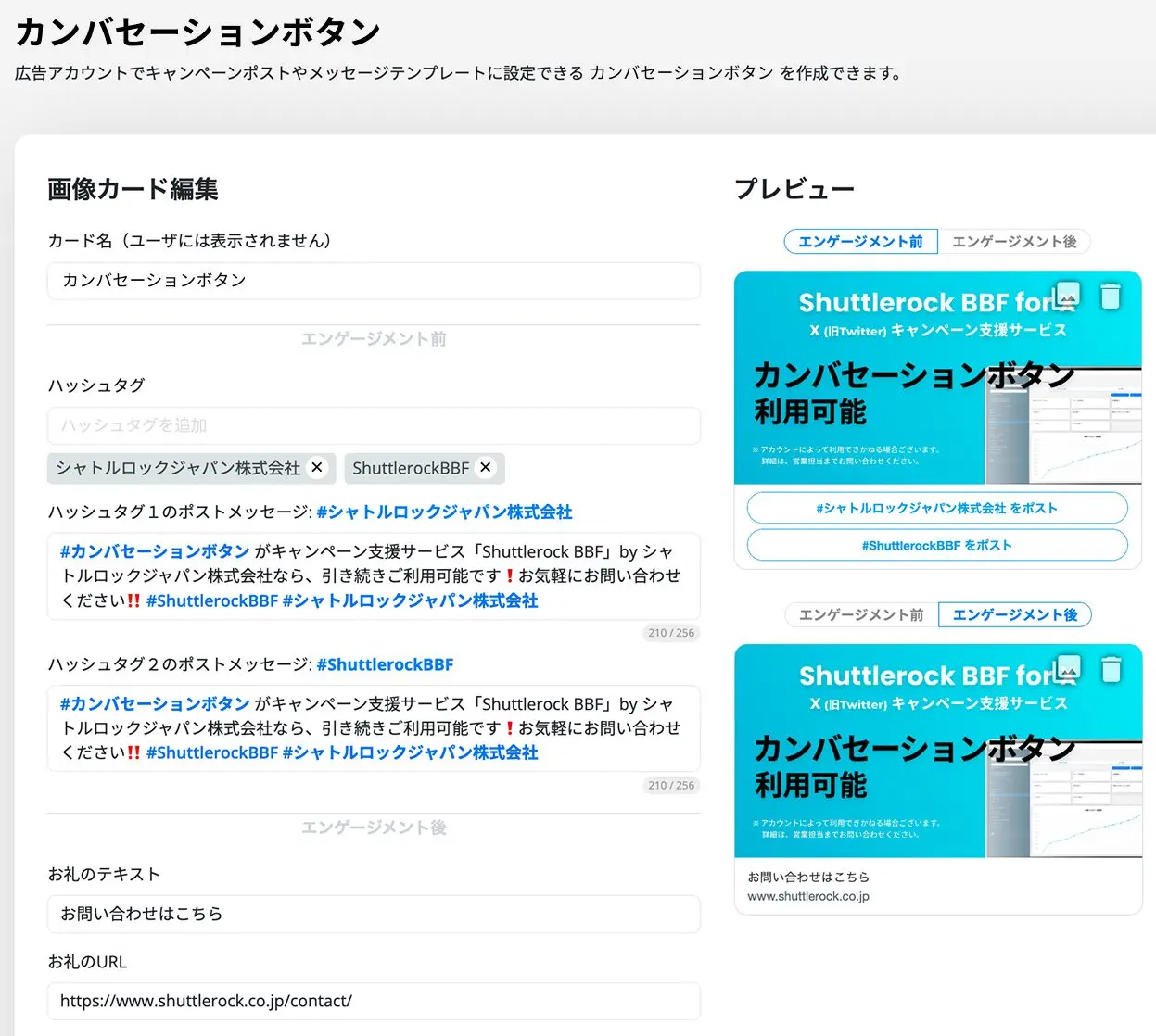Viewport: 1156px width, 1036px height.
Task: Click the お礼のURL label
Action: [x=87, y=962]
